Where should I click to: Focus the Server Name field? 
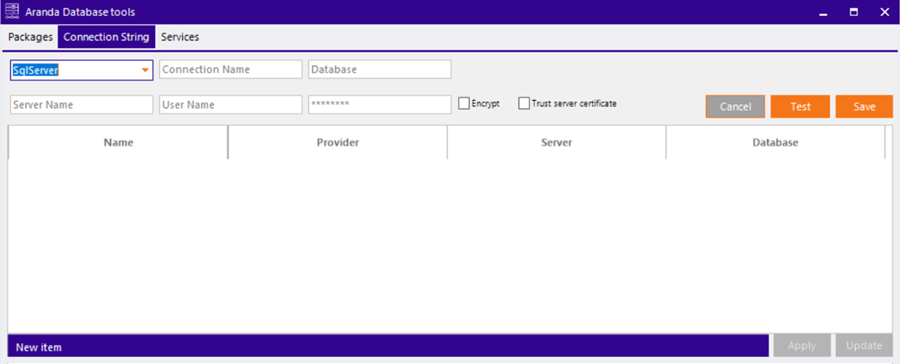pyautogui.click(x=82, y=105)
